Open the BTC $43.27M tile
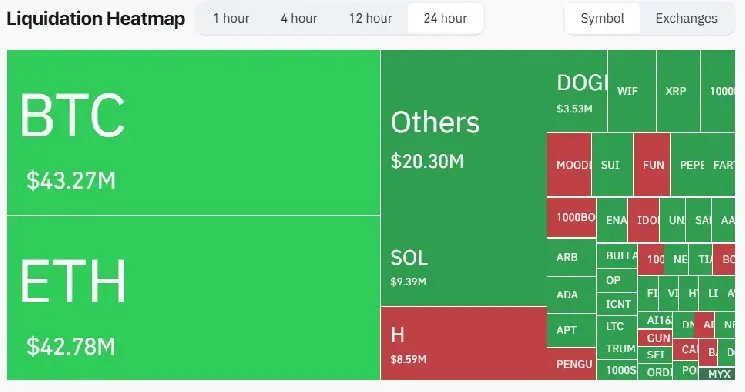 coord(193,133)
